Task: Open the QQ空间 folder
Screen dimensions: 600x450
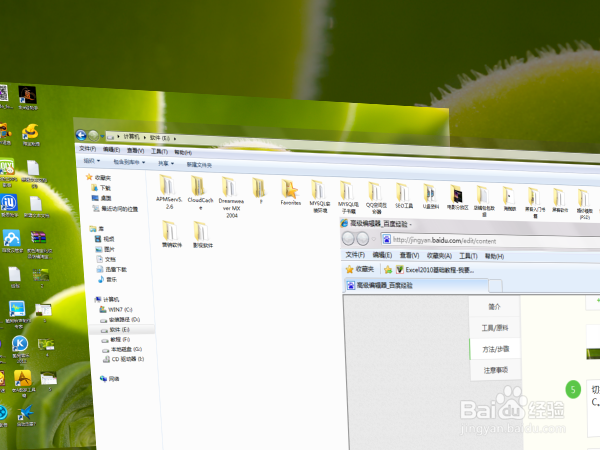Action: click(x=376, y=197)
